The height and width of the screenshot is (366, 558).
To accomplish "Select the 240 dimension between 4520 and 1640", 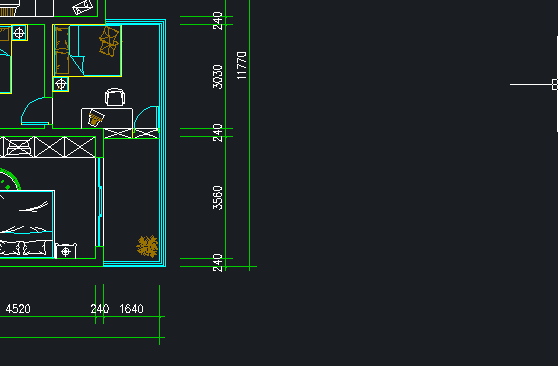I will click(x=100, y=309).
